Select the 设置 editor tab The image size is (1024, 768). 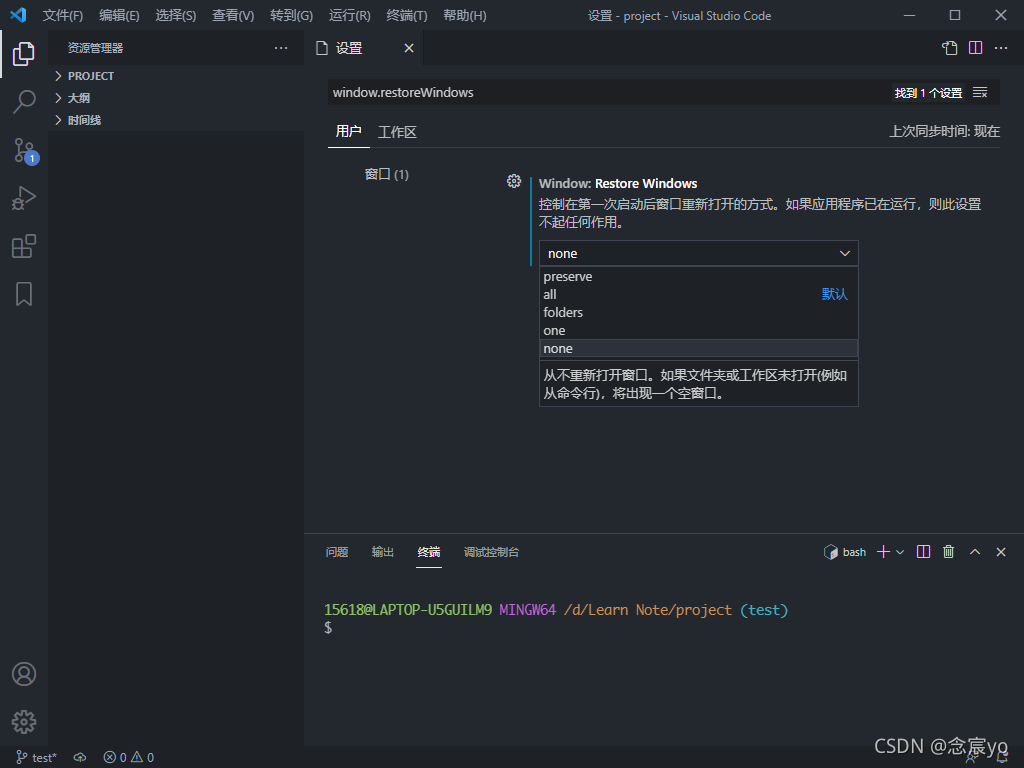(364, 48)
